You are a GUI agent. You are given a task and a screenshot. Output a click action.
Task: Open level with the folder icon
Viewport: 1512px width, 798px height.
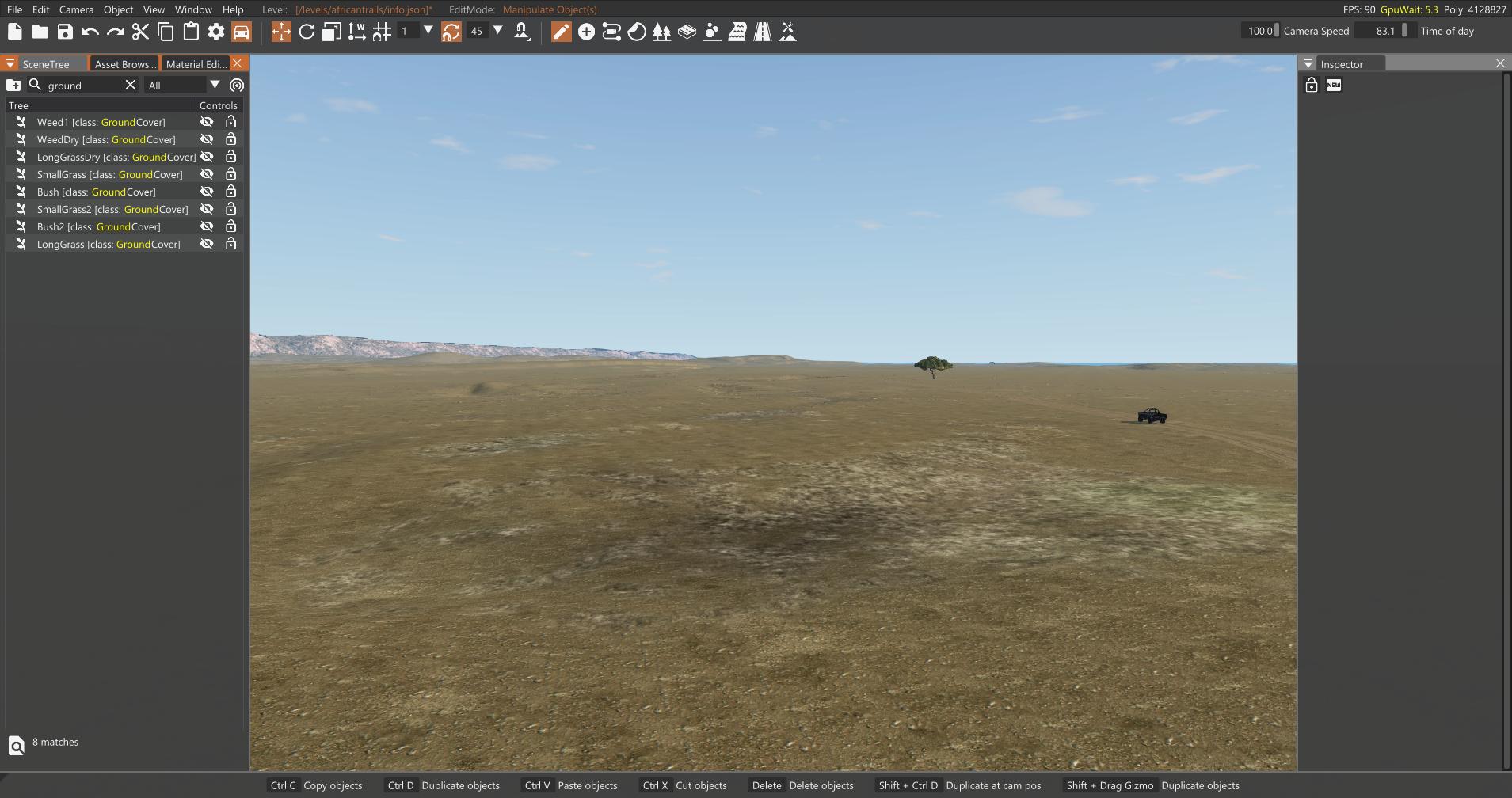[x=40, y=32]
